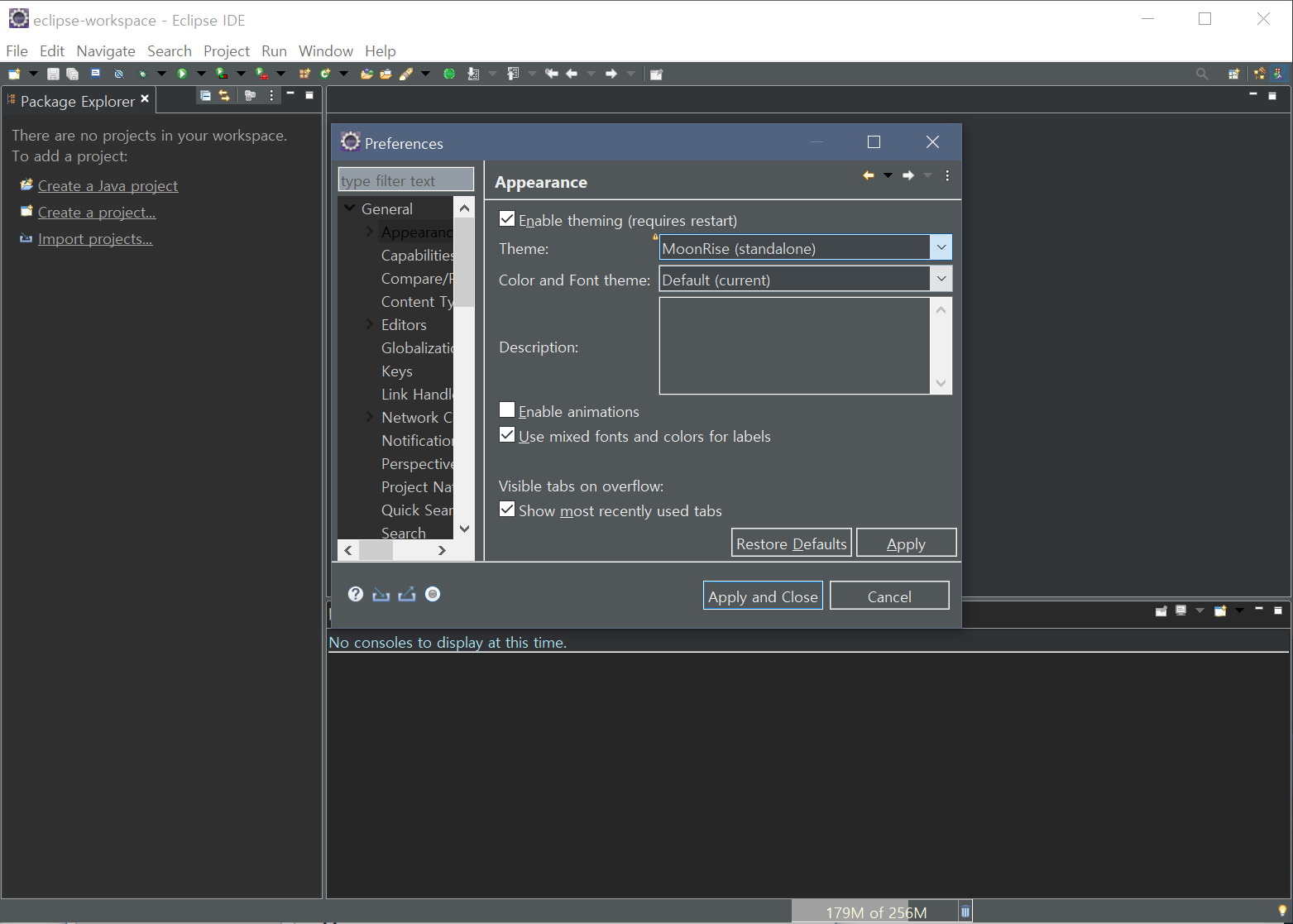This screenshot has height=924, width=1293.
Task: Click the Search flashlight toolbar icon
Action: pos(406,74)
